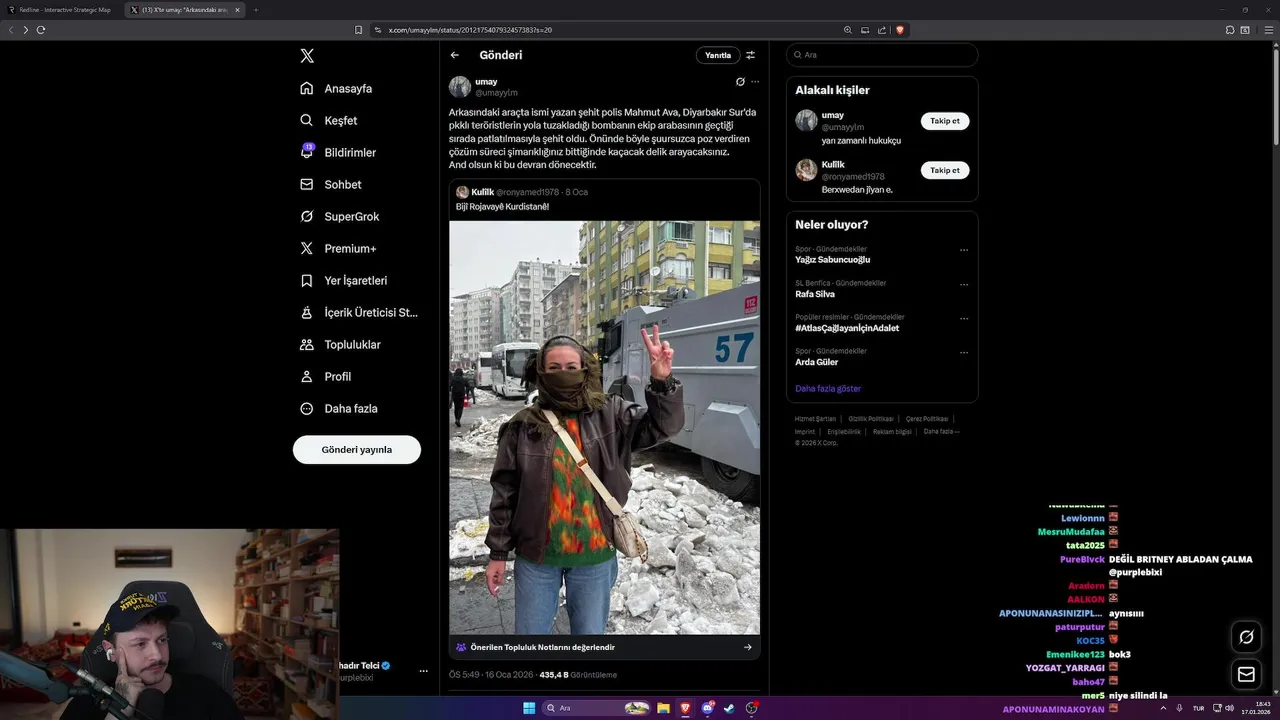
Task: Expand the Daha fazla menu
Action: [338, 408]
